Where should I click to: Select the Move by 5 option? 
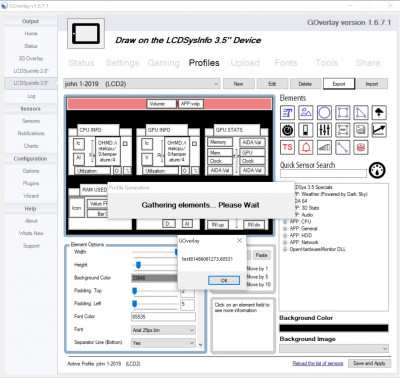pyautogui.click(x=257, y=277)
